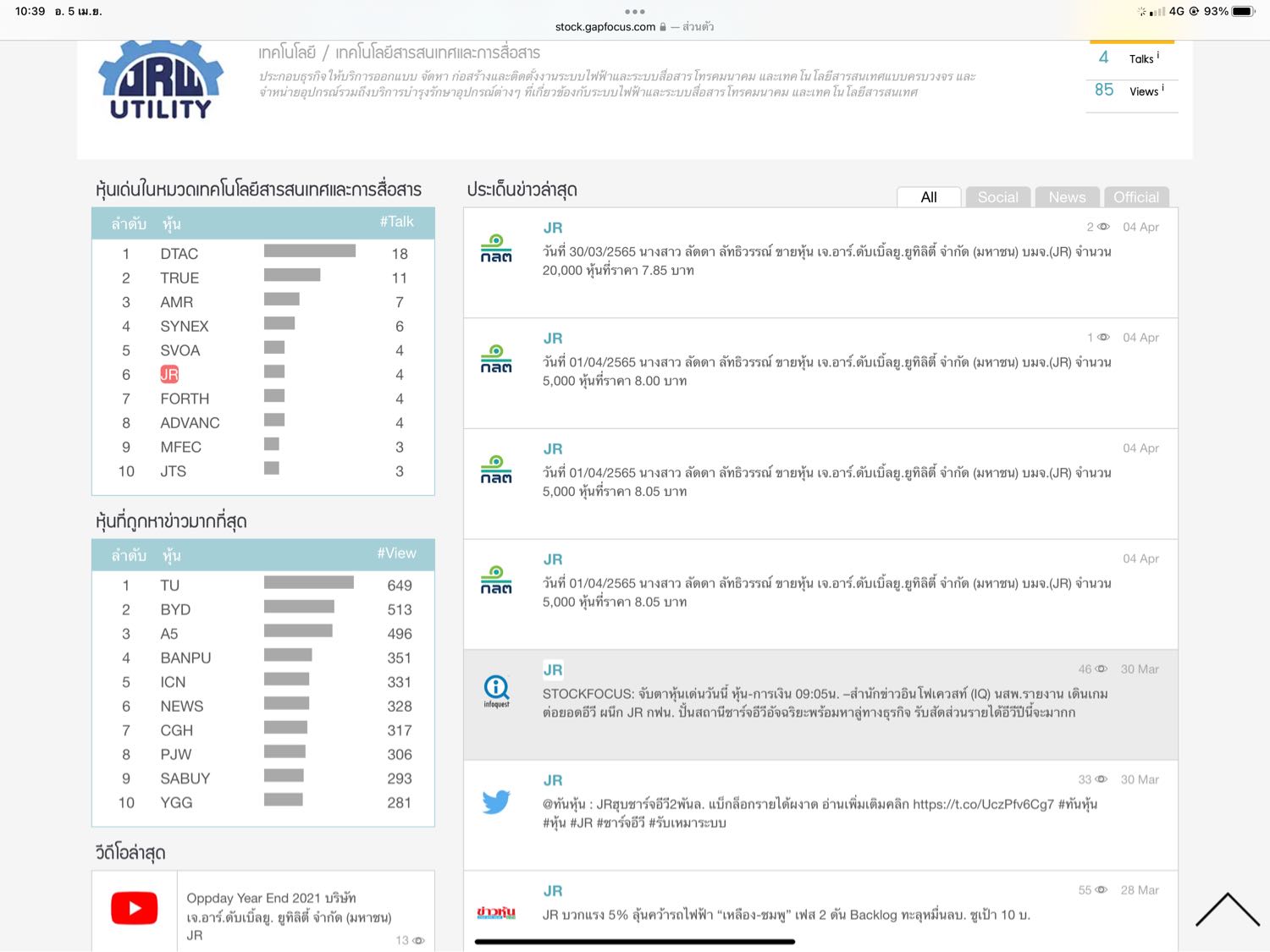1270x952 pixels.
Task: Open the t.co link in the JR tweet
Action: (x=983, y=805)
